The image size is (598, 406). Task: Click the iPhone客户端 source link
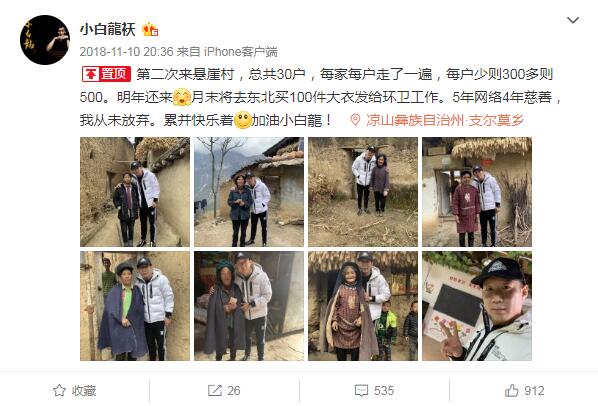tap(241, 51)
